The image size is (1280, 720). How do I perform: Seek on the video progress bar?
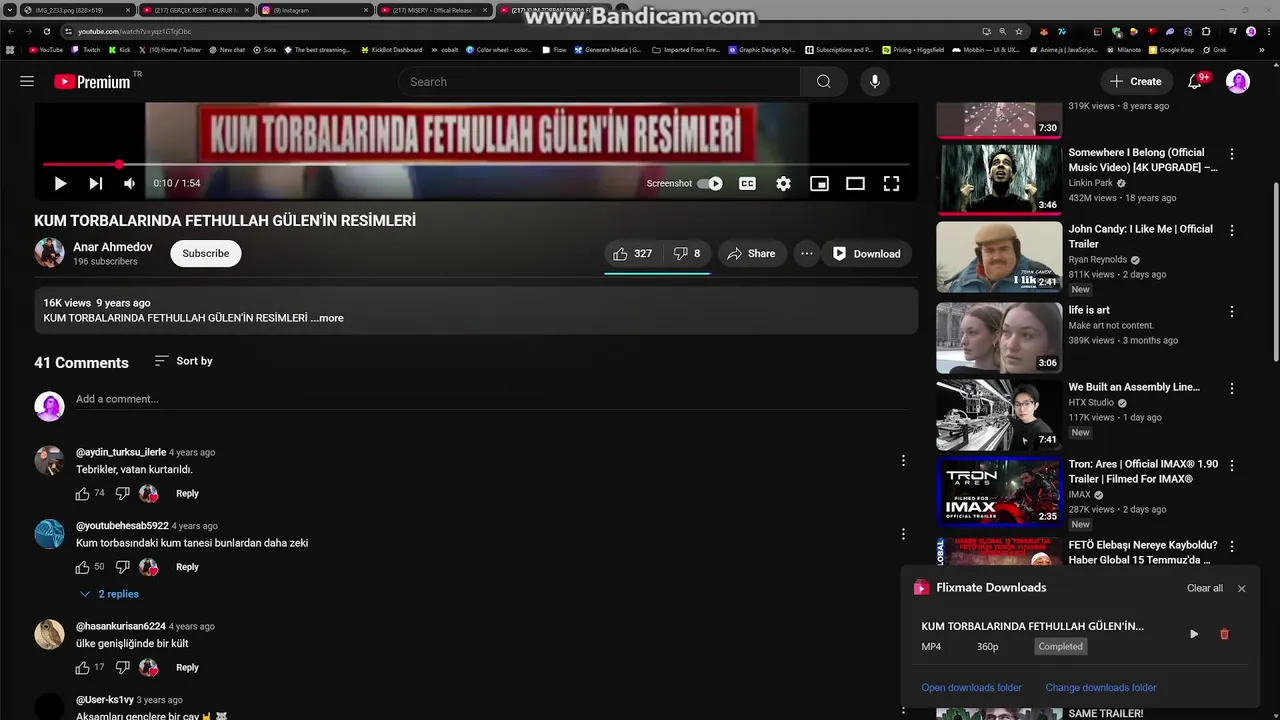pos(476,164)
